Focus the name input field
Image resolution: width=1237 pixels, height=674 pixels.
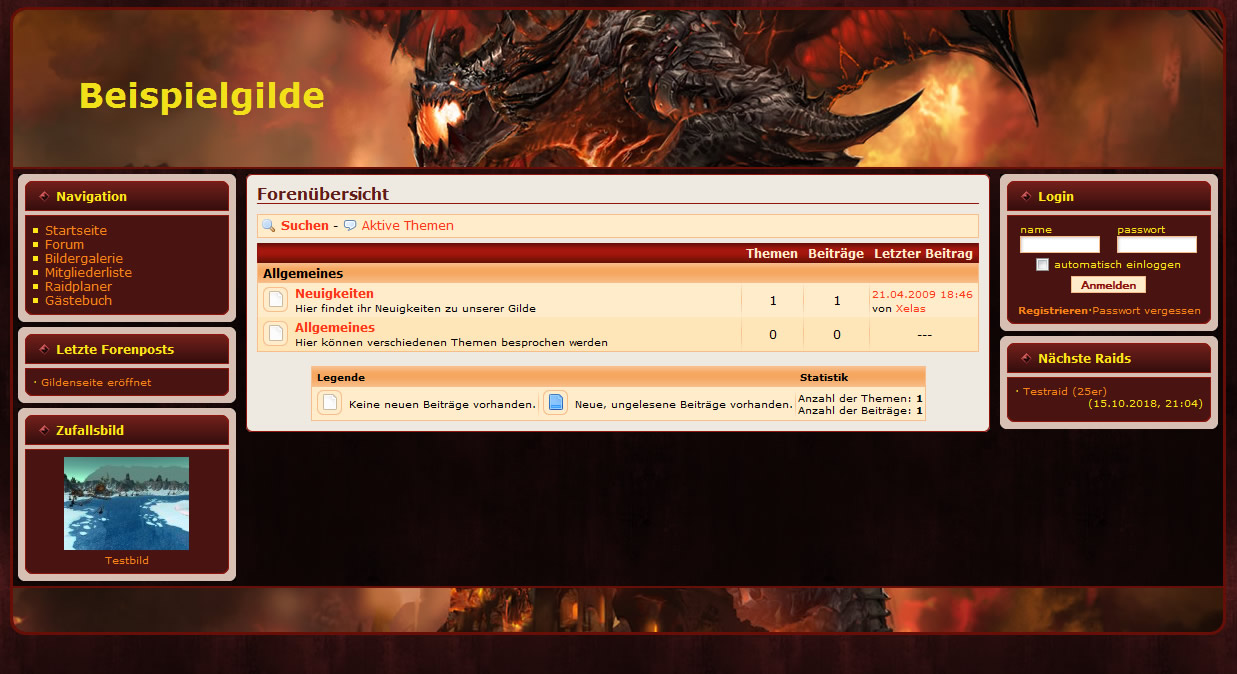tap(1060, 245)
